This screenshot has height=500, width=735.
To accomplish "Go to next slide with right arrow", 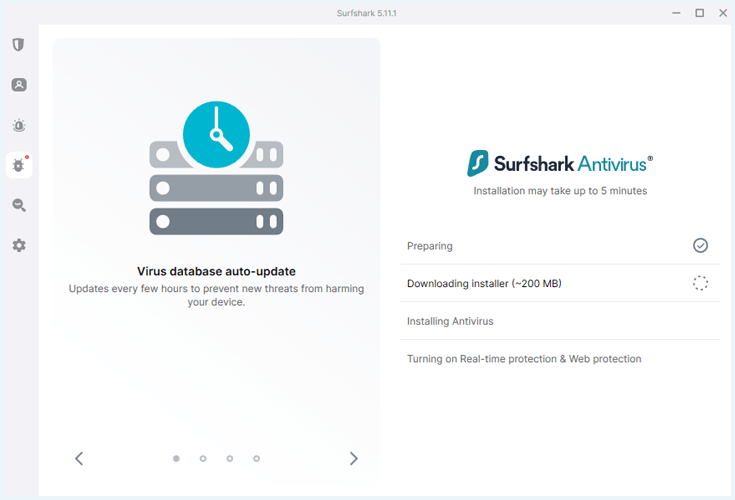I will point(353,458).
